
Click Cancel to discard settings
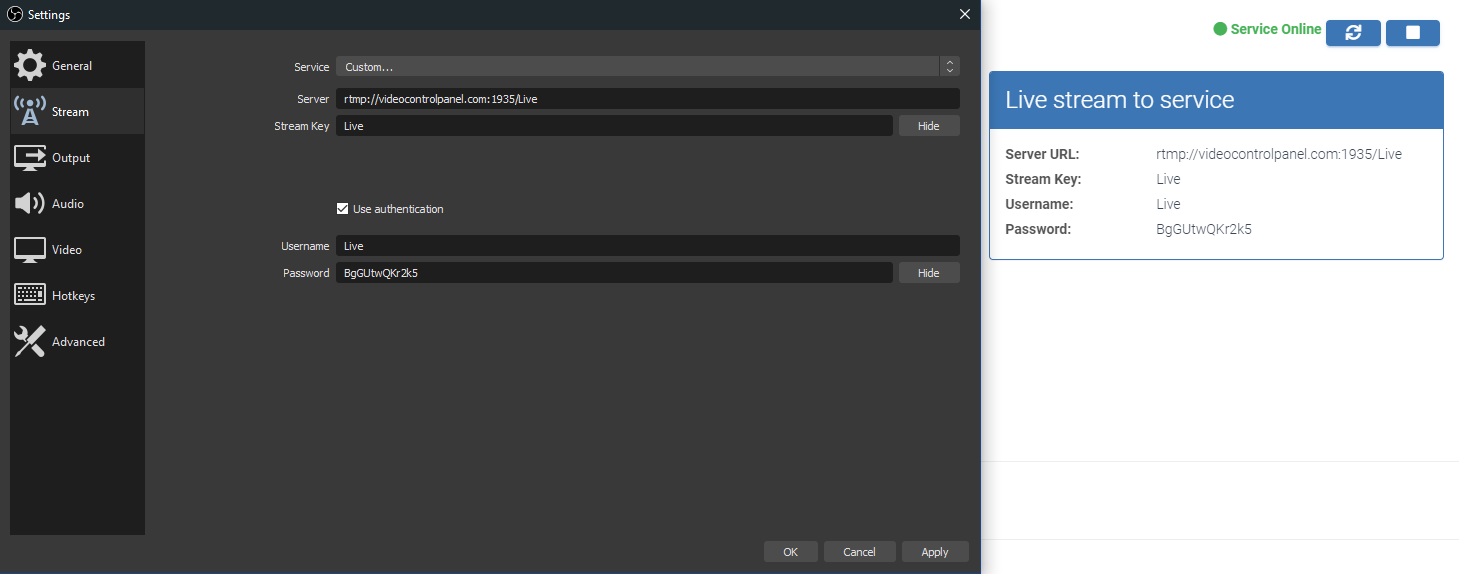(859, 552)
